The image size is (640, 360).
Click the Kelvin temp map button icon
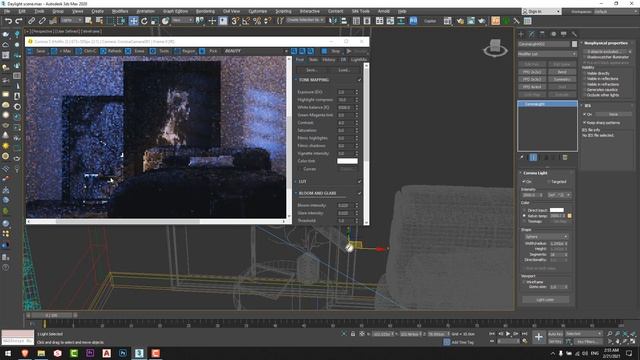(569, 216)
